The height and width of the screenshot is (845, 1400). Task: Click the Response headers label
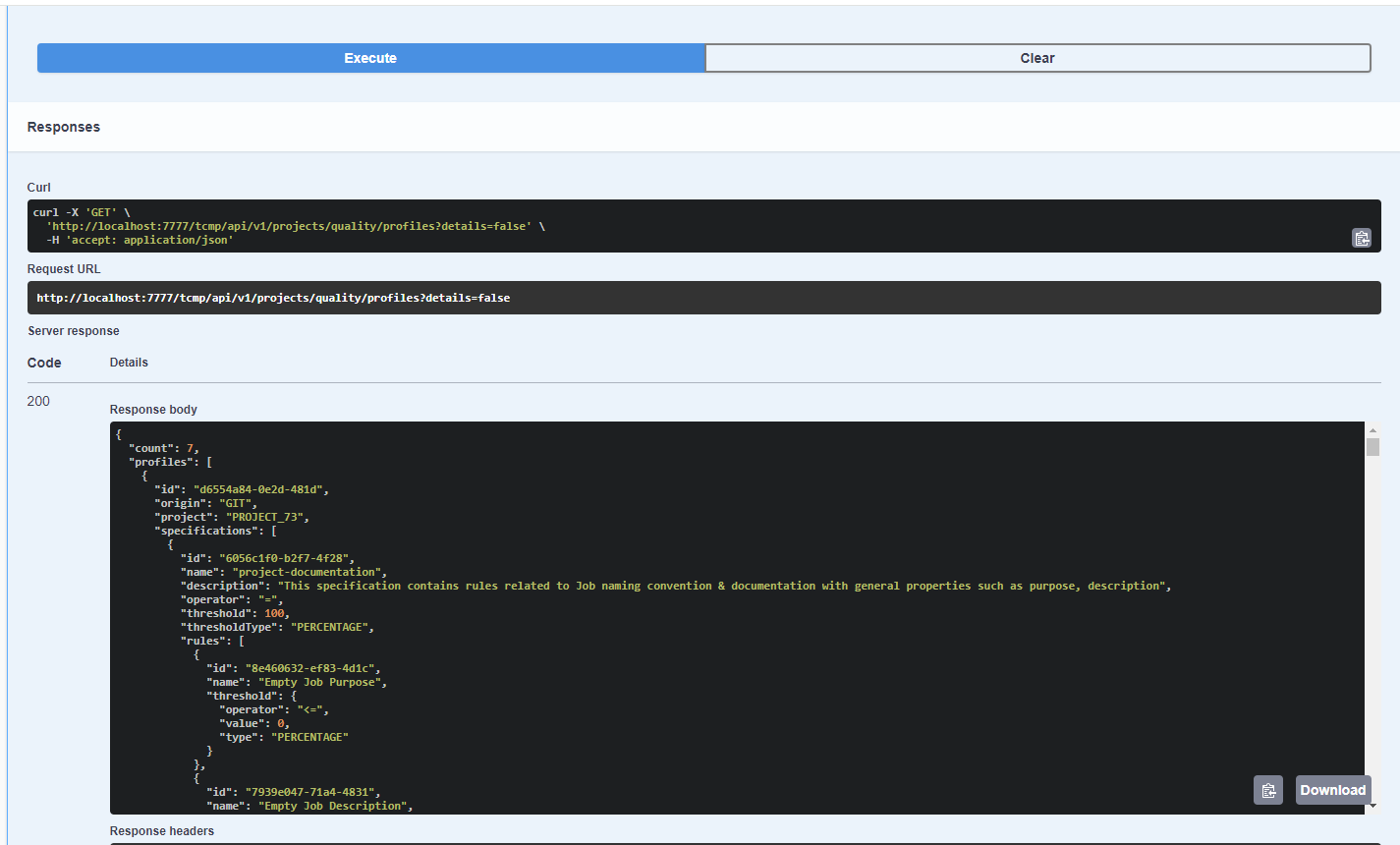click(x=161, y=830)
